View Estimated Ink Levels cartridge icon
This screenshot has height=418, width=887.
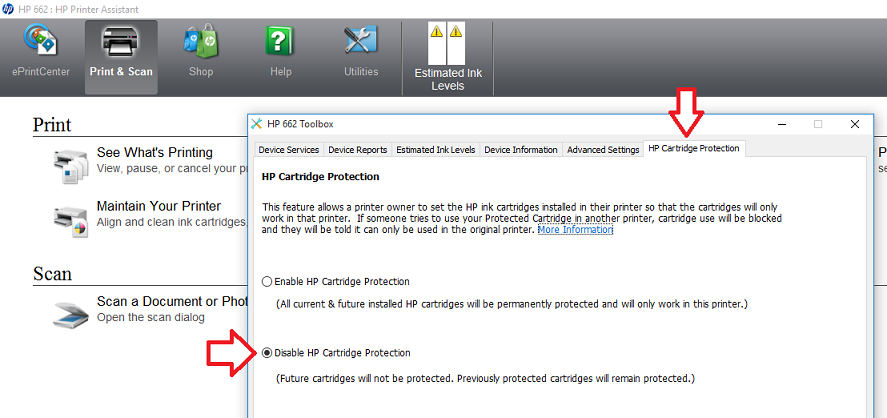coord(447,44)
